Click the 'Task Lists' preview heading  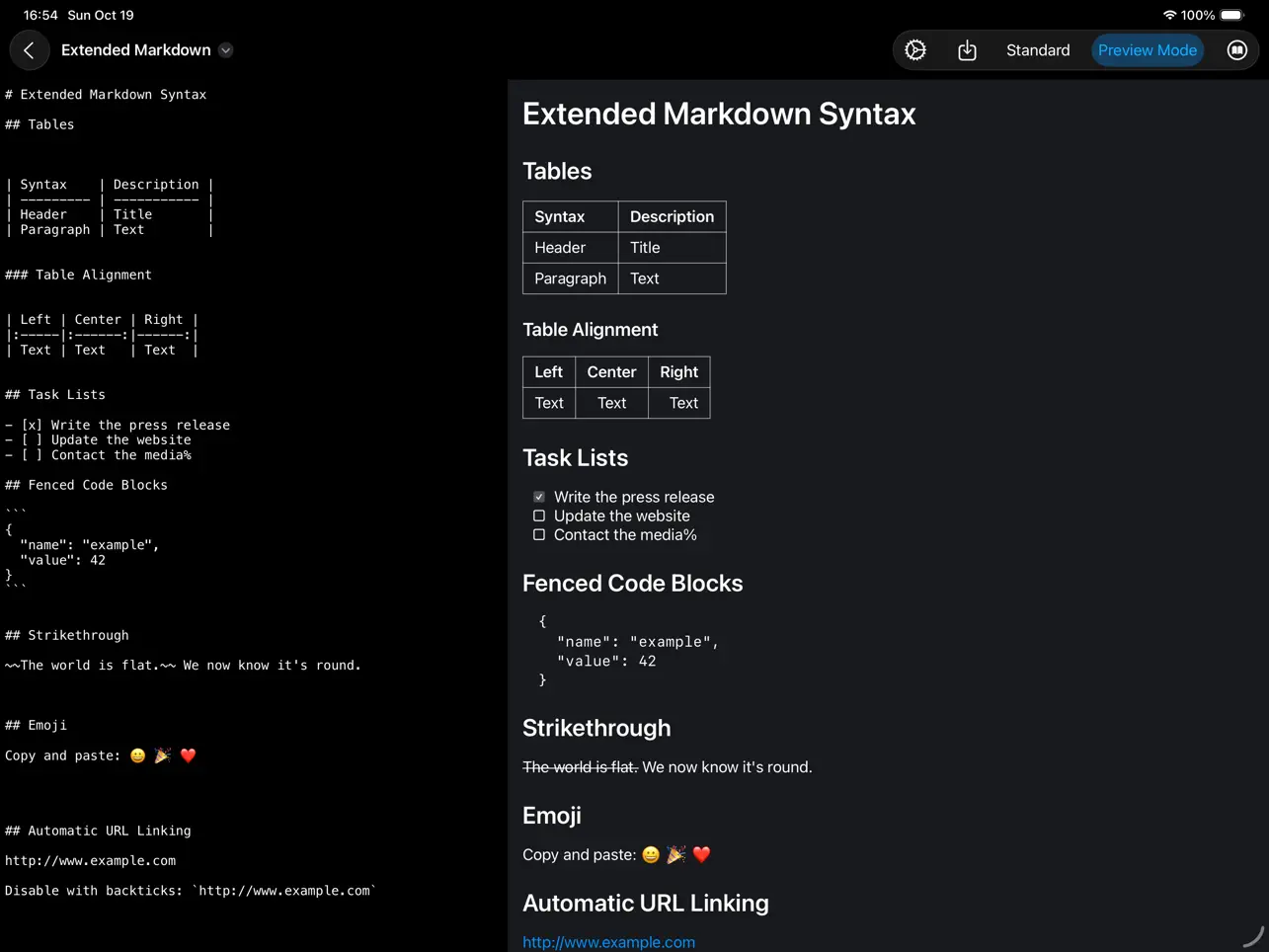(x=575, y=458)
